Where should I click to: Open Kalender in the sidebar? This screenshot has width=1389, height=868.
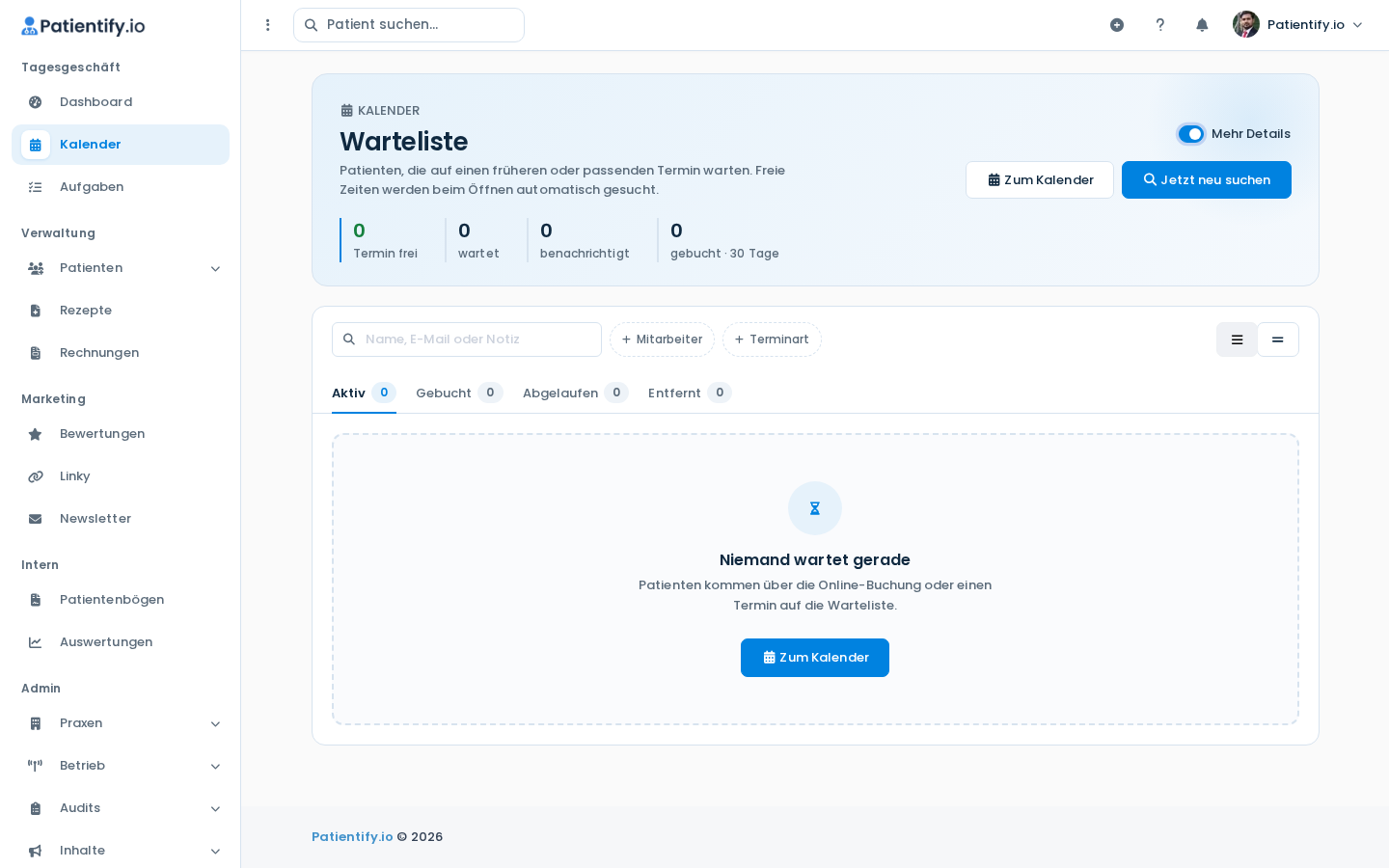coord(121,145)
